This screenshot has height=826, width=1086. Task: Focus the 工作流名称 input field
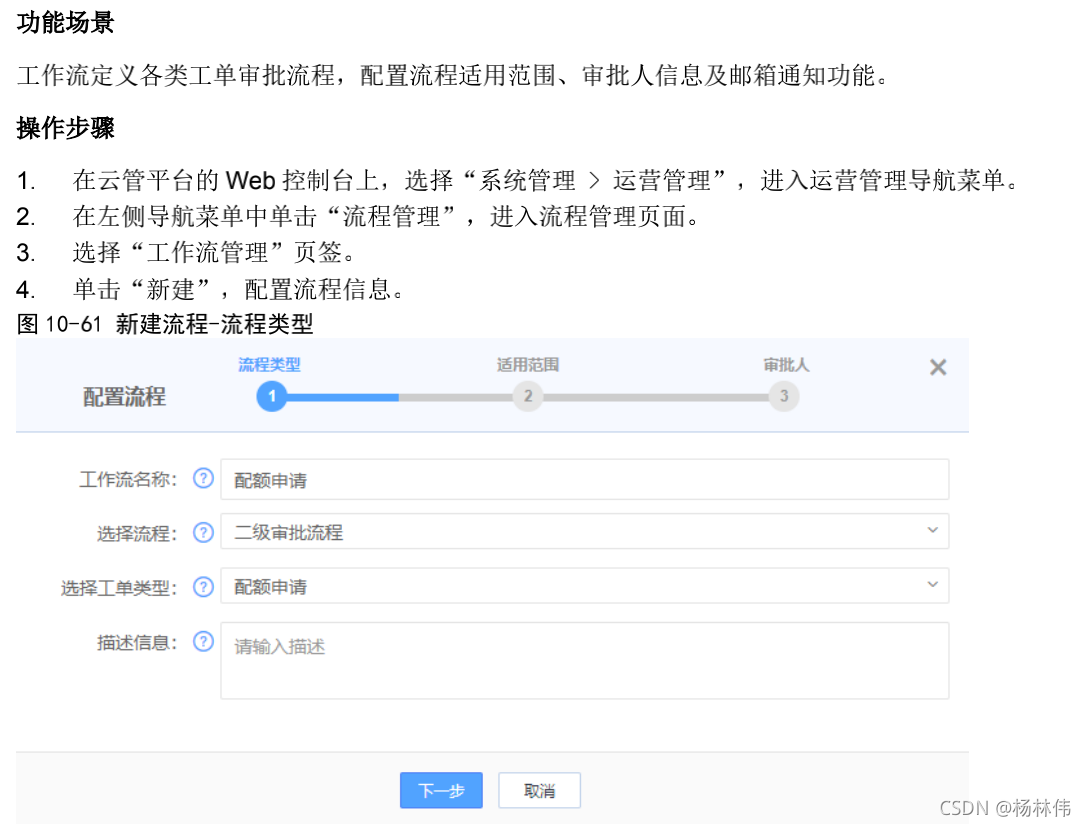[585, 479]
